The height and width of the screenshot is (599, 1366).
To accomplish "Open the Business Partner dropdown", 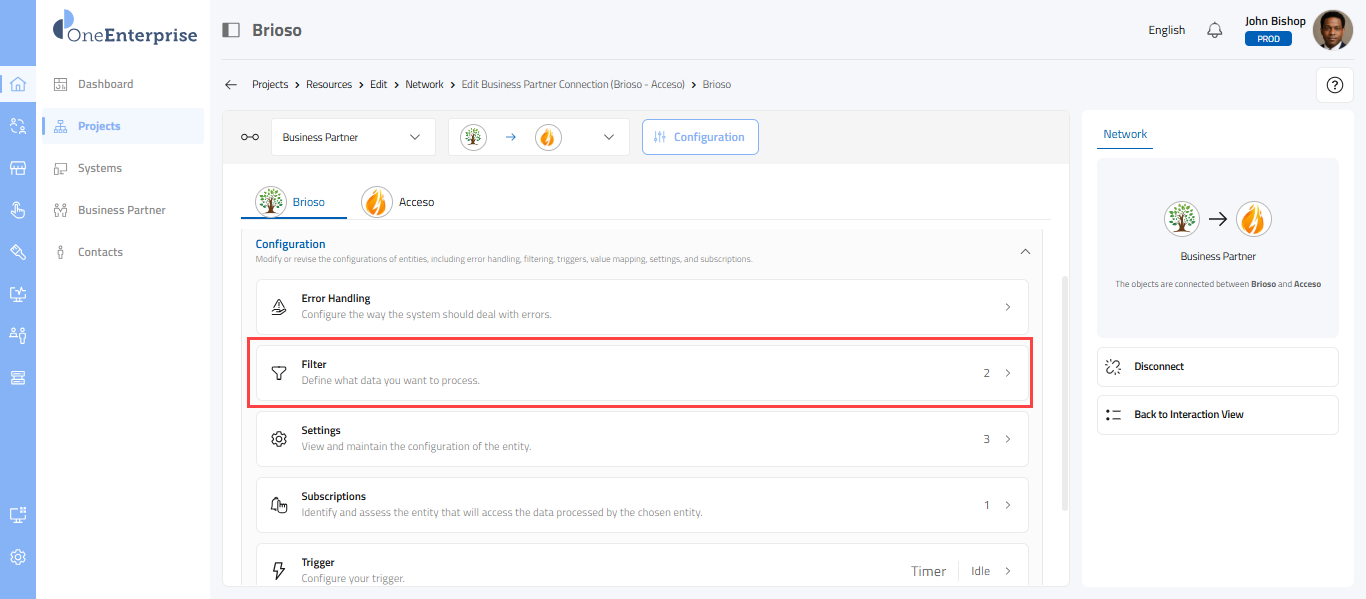I will click(x=353, y=137).
